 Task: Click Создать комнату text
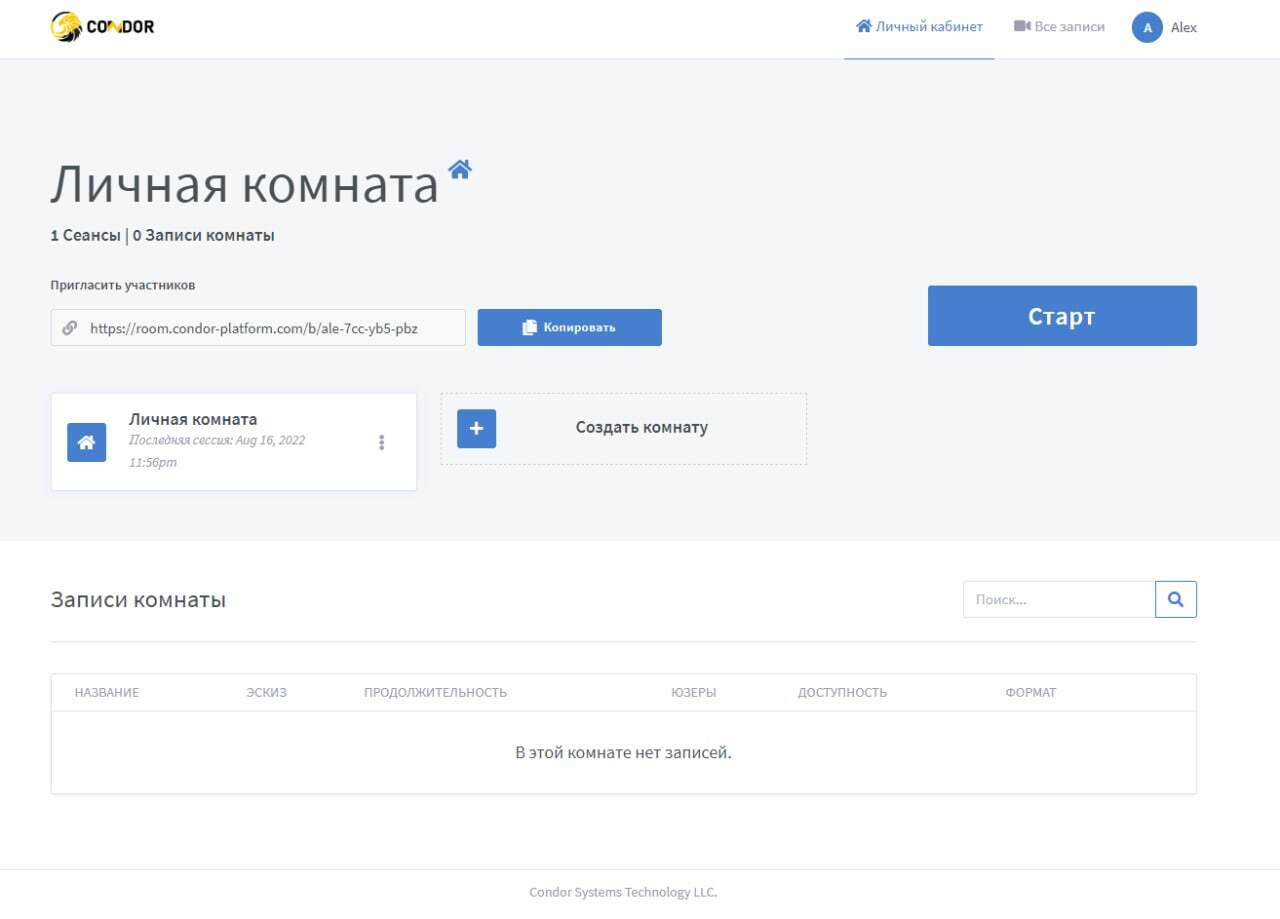pos(642,427)
